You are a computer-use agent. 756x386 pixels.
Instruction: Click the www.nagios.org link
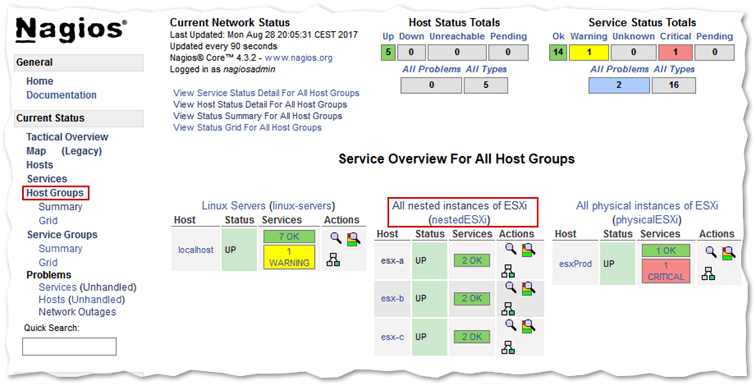point(298,58)
